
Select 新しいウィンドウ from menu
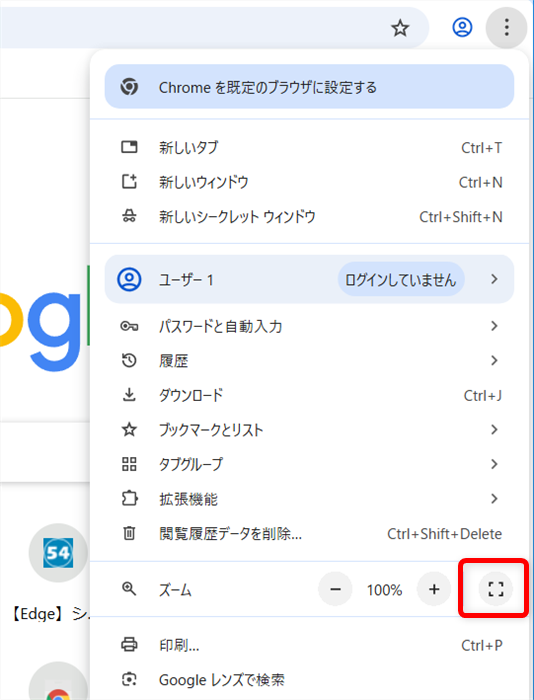pos(309,182)
